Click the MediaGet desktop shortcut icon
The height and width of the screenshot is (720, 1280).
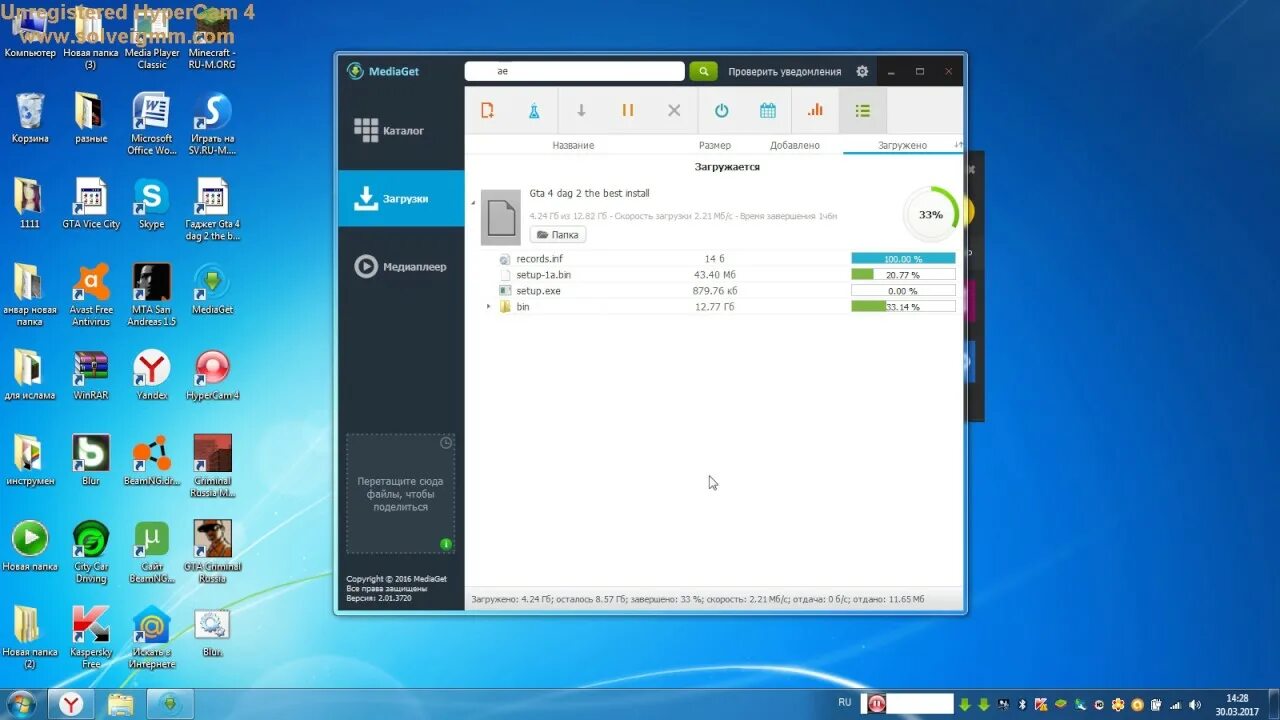(x=212, y=289)
